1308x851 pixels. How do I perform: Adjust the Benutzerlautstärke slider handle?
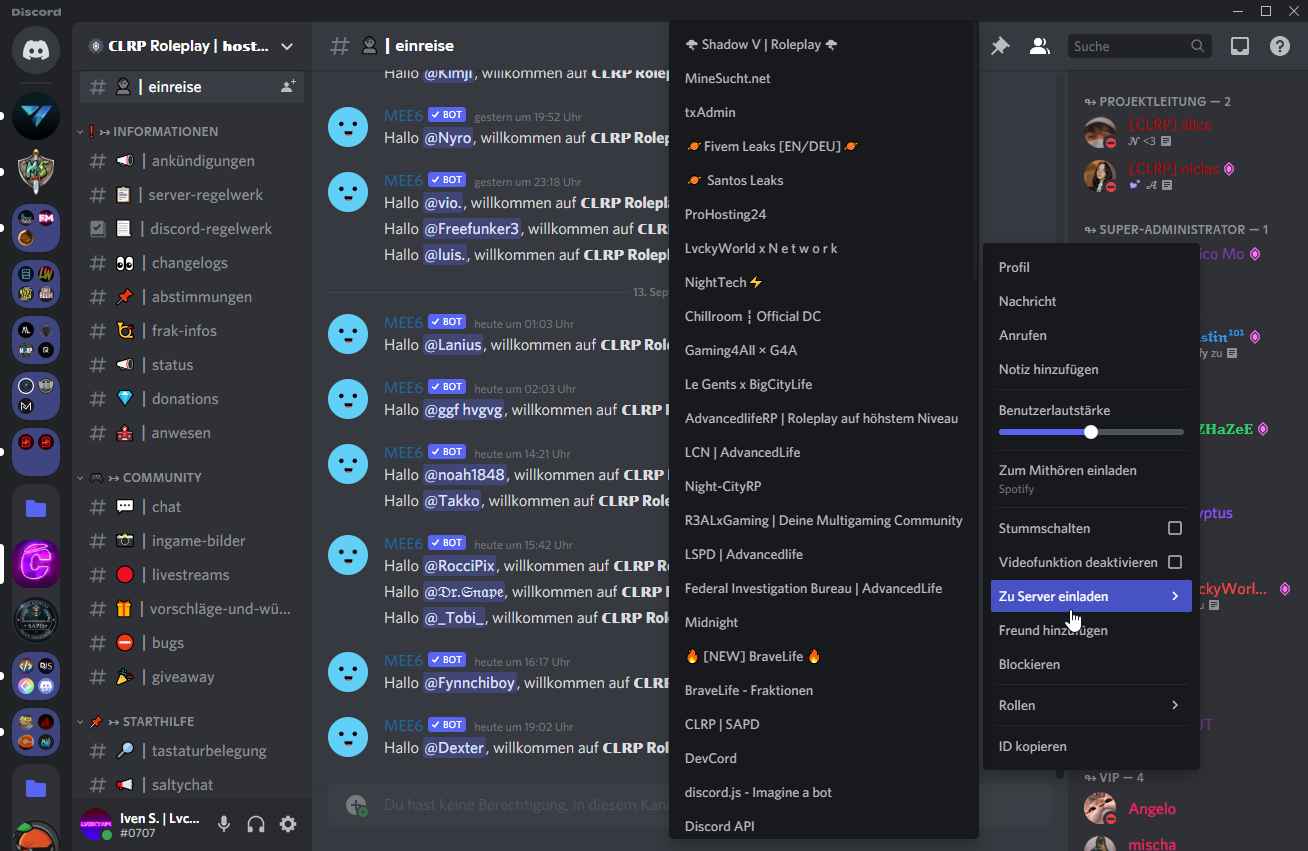point(1091,432)
